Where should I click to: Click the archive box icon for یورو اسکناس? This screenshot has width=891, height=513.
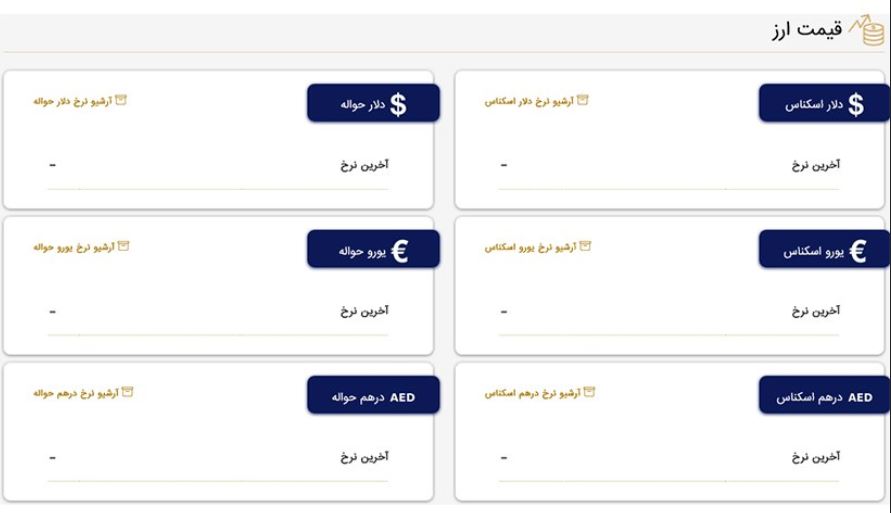[585, 246]
